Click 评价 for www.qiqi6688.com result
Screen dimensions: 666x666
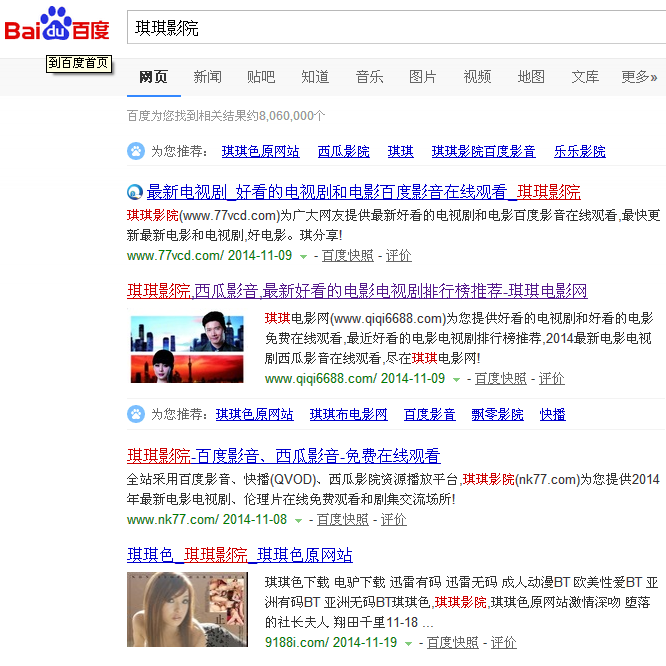[551, 379]
